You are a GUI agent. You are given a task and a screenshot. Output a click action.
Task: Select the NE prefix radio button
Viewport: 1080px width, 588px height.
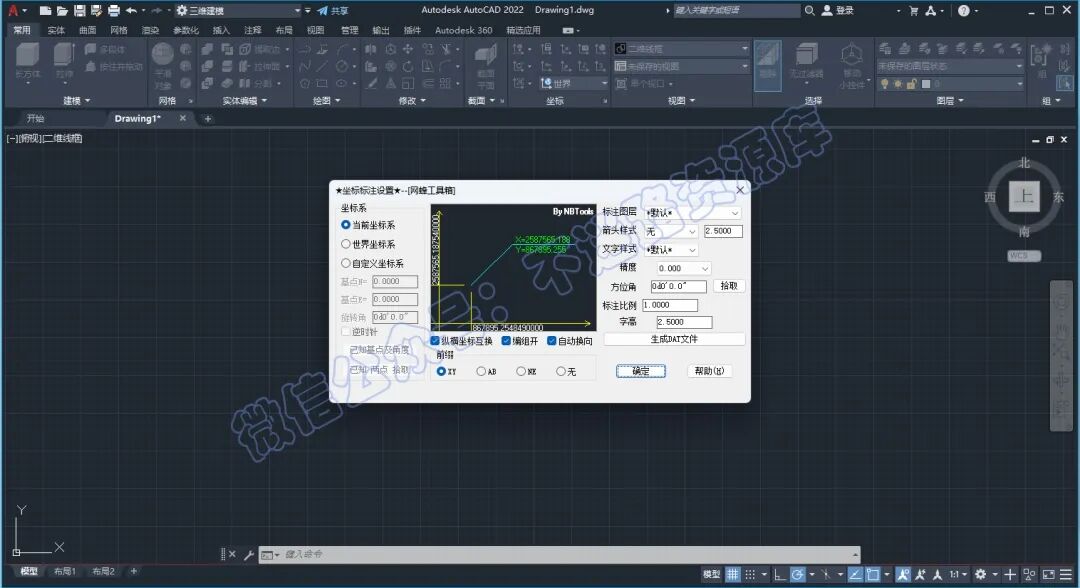pyautogui.click(x=521, y=371)
